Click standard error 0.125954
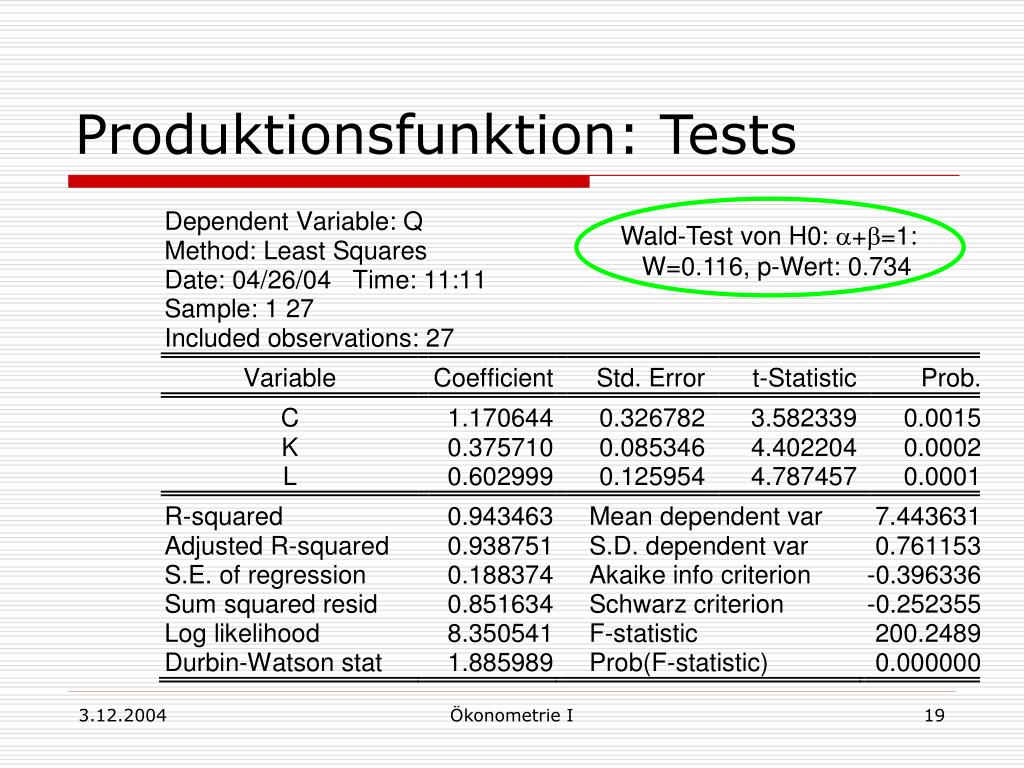Image resolution: width=1024 pixels, height=768 pixels. pyautogui.click(x=652, y=477)
